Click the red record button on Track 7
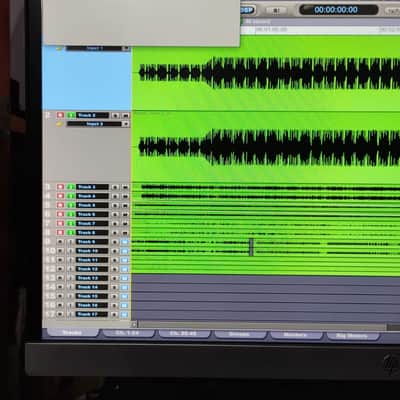The image size is (400, 400). [x=60, y=223]
